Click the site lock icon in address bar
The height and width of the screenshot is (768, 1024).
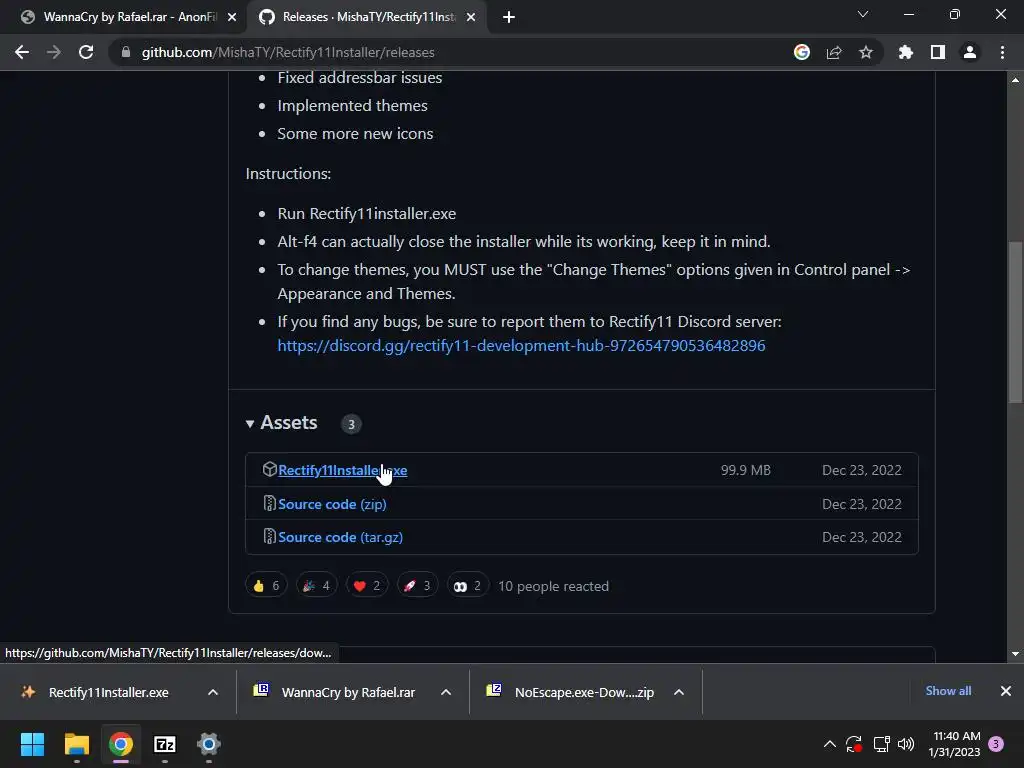click(126, 52)
